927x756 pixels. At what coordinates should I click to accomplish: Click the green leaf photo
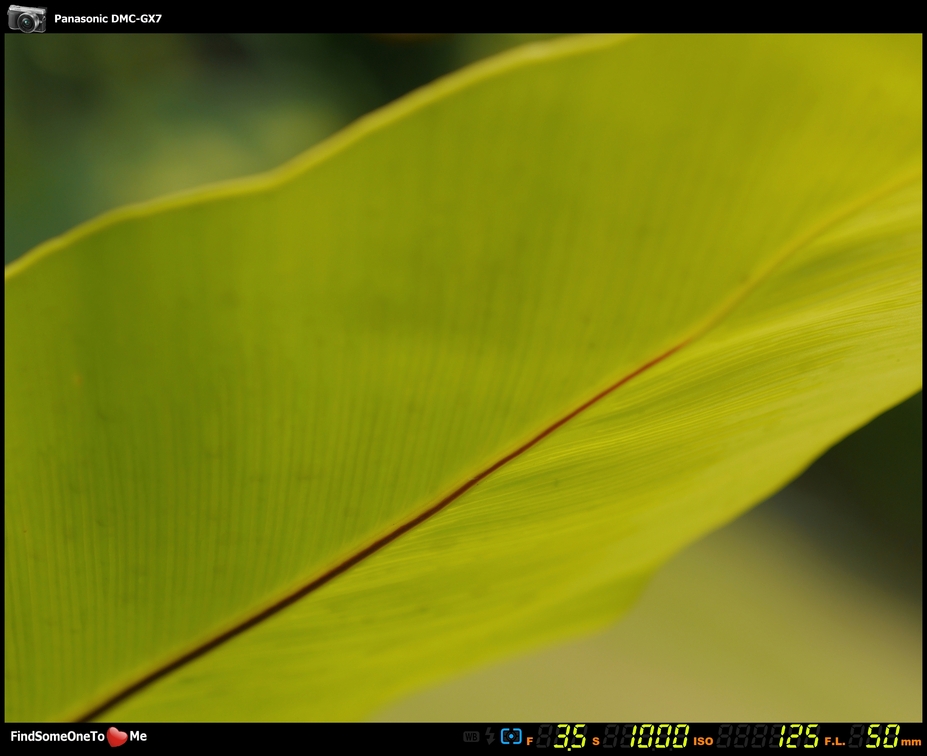pyautogui.click(x=464, y=378)
